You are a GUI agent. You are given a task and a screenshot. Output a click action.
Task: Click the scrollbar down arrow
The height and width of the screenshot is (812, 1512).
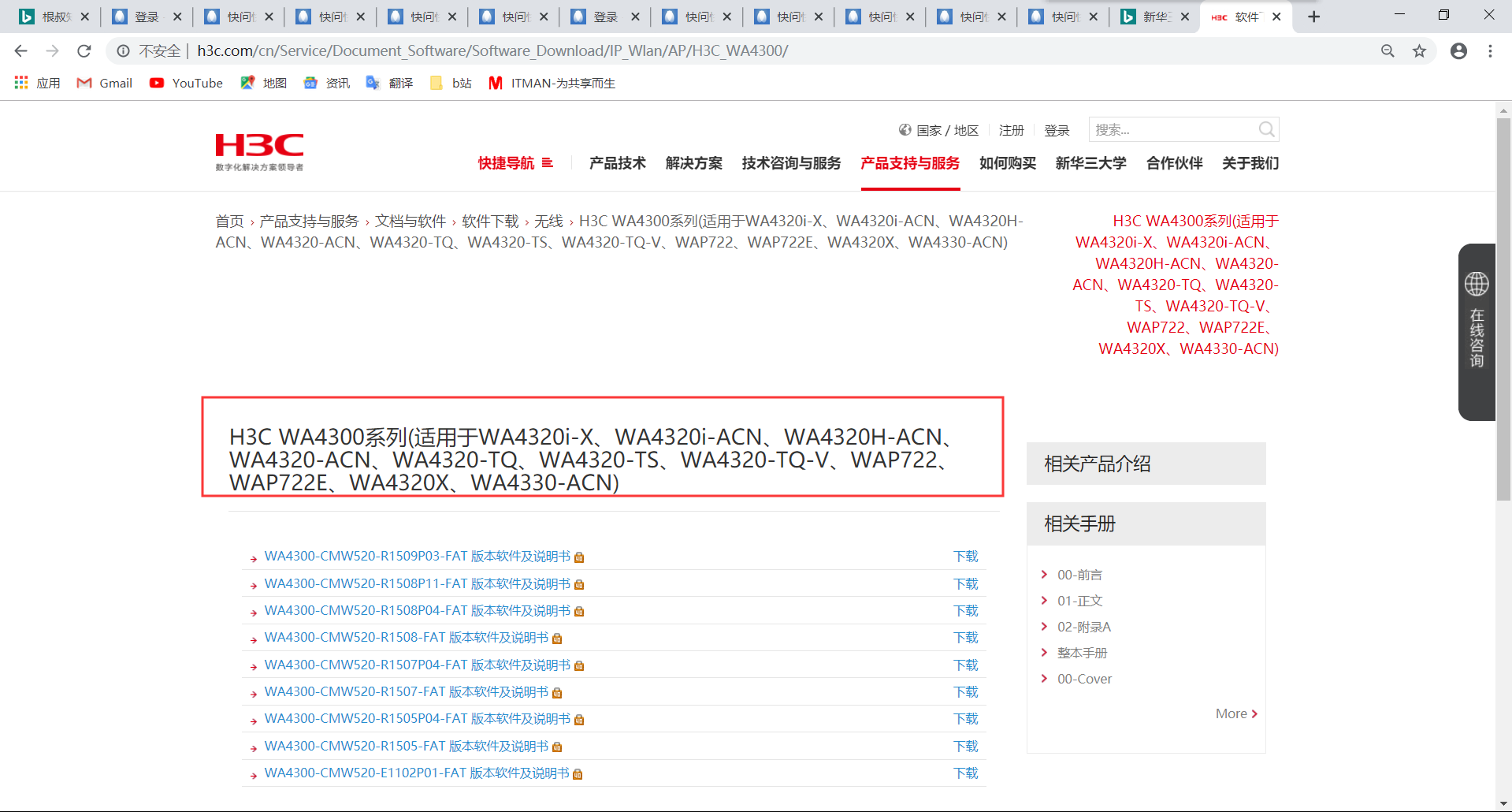click(1504, 804)
